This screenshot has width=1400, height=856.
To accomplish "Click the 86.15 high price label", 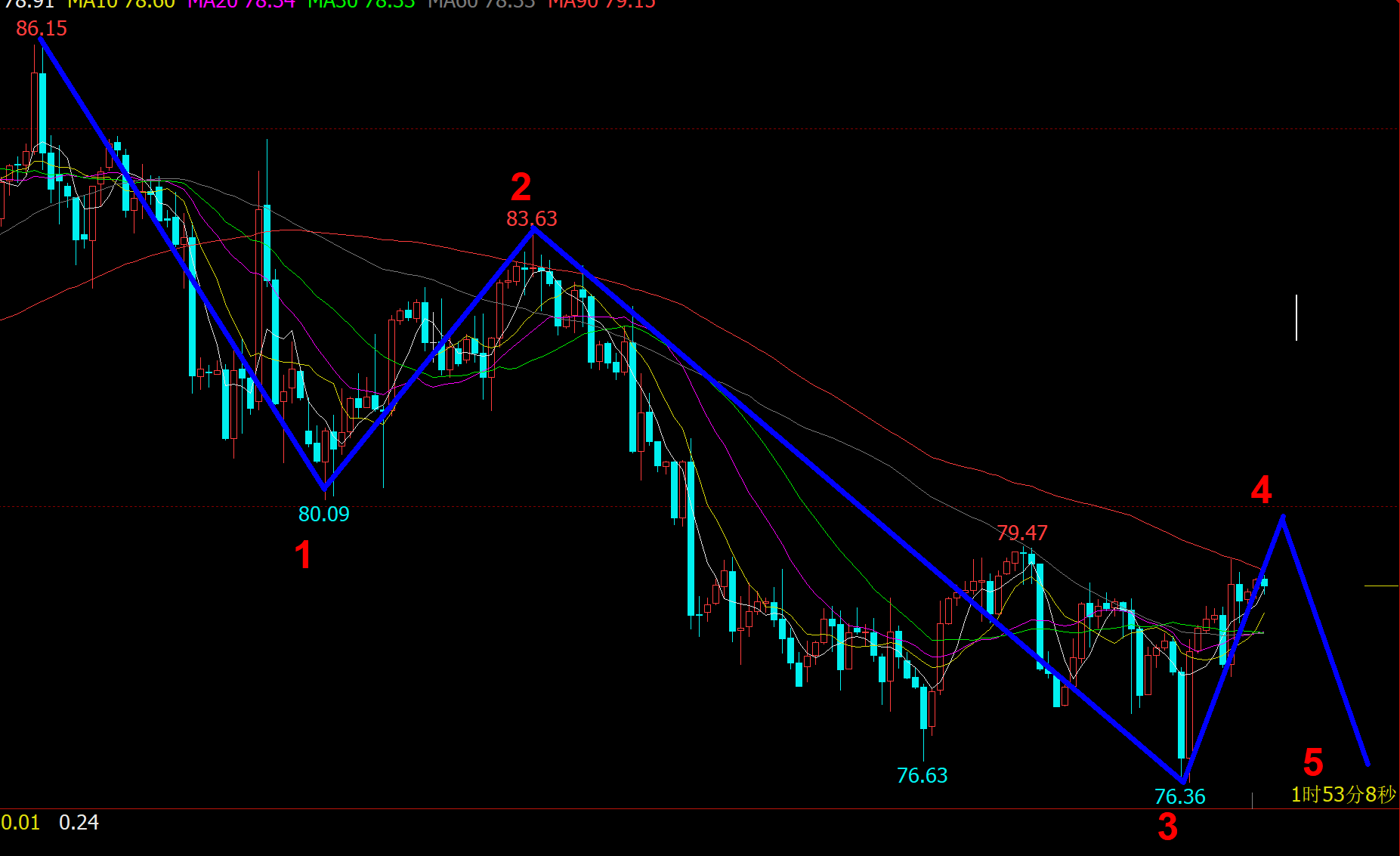I will tap(42, 29).
